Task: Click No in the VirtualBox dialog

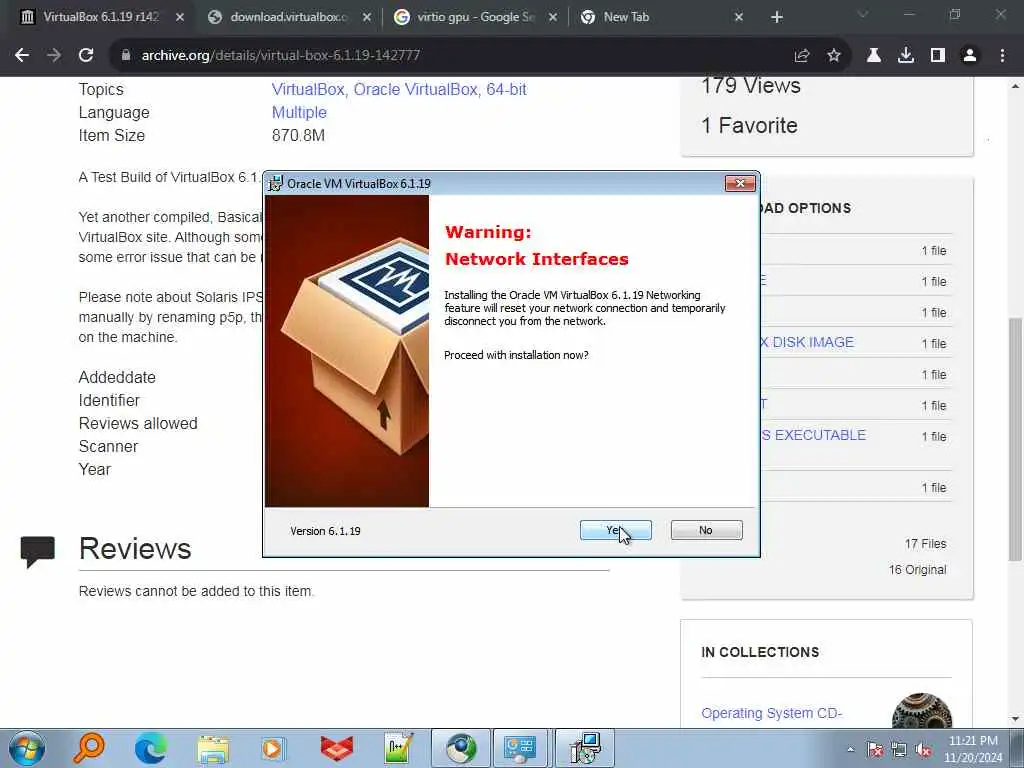Action: click(x=706, y=530)
